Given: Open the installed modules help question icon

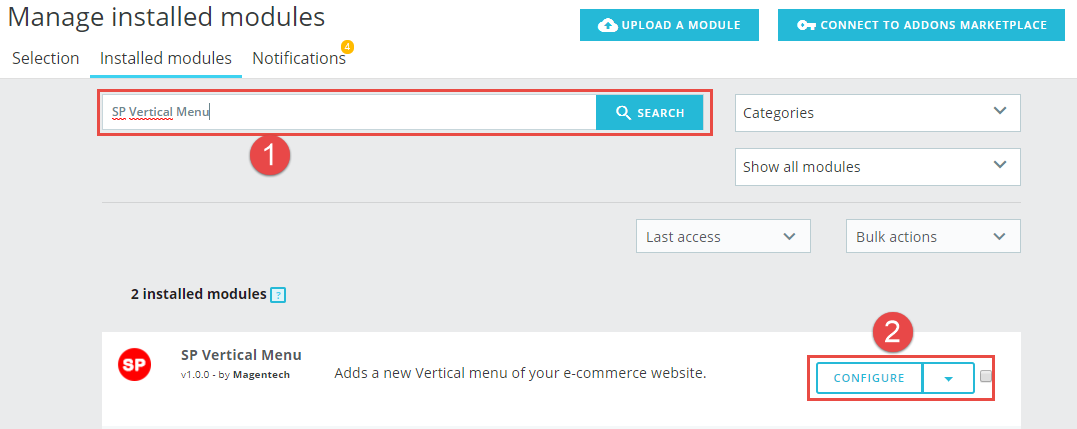Looking at the screenshot, I should point(277,295).
